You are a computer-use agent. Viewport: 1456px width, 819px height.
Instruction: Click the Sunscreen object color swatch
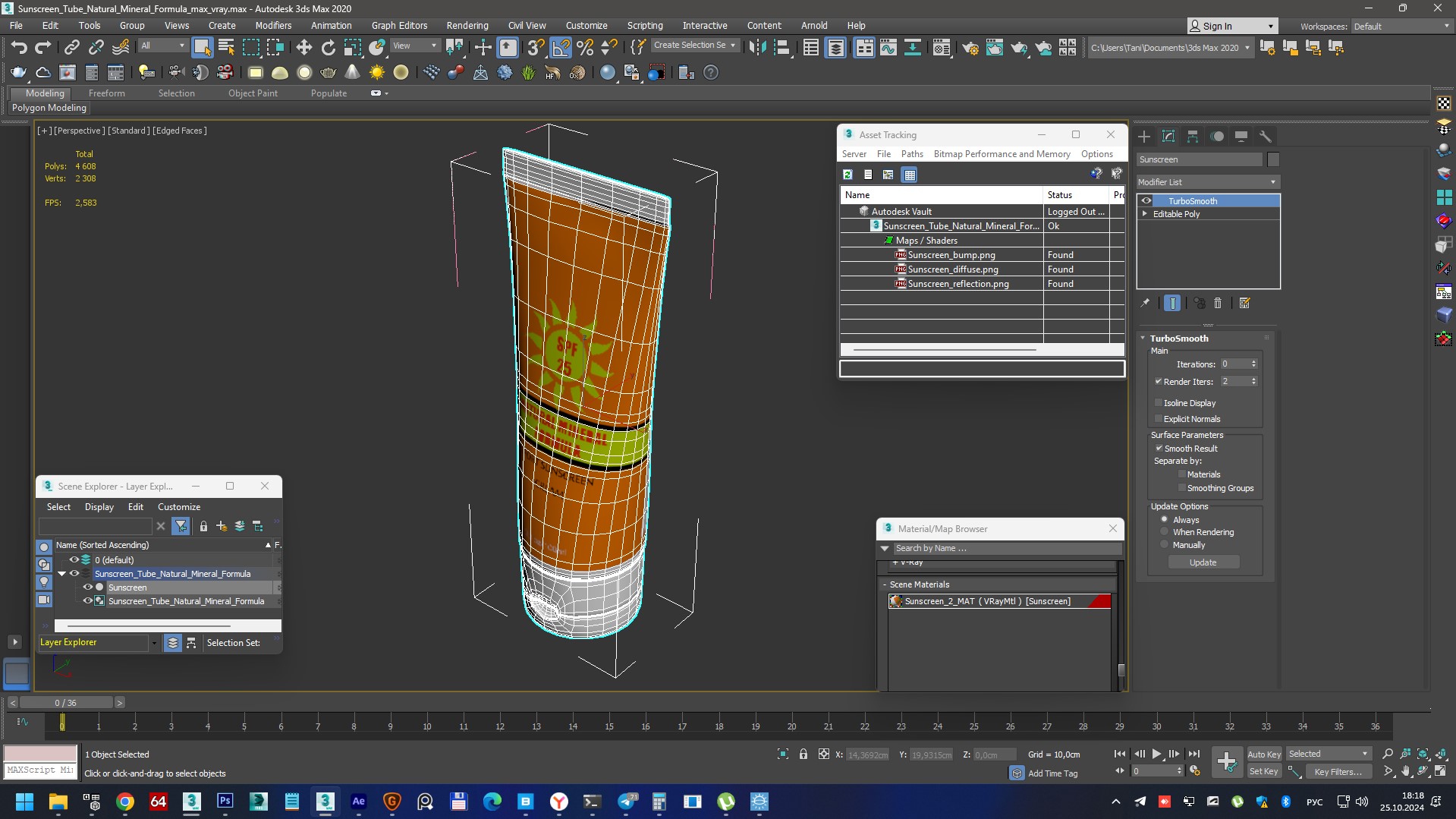pos(1273,159)
